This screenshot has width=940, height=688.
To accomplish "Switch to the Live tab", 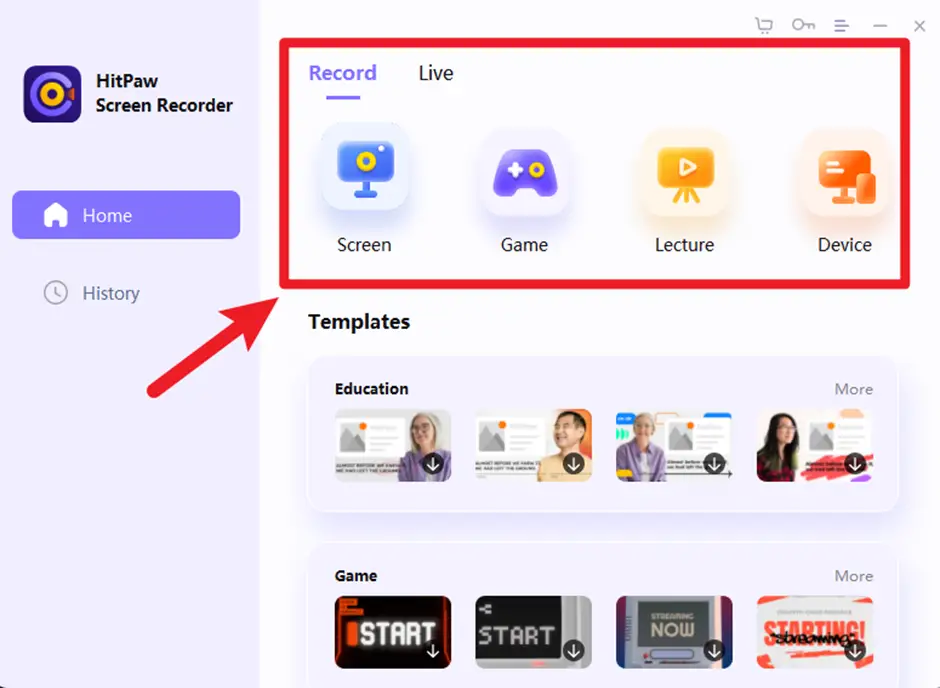I will coord(436,73).
